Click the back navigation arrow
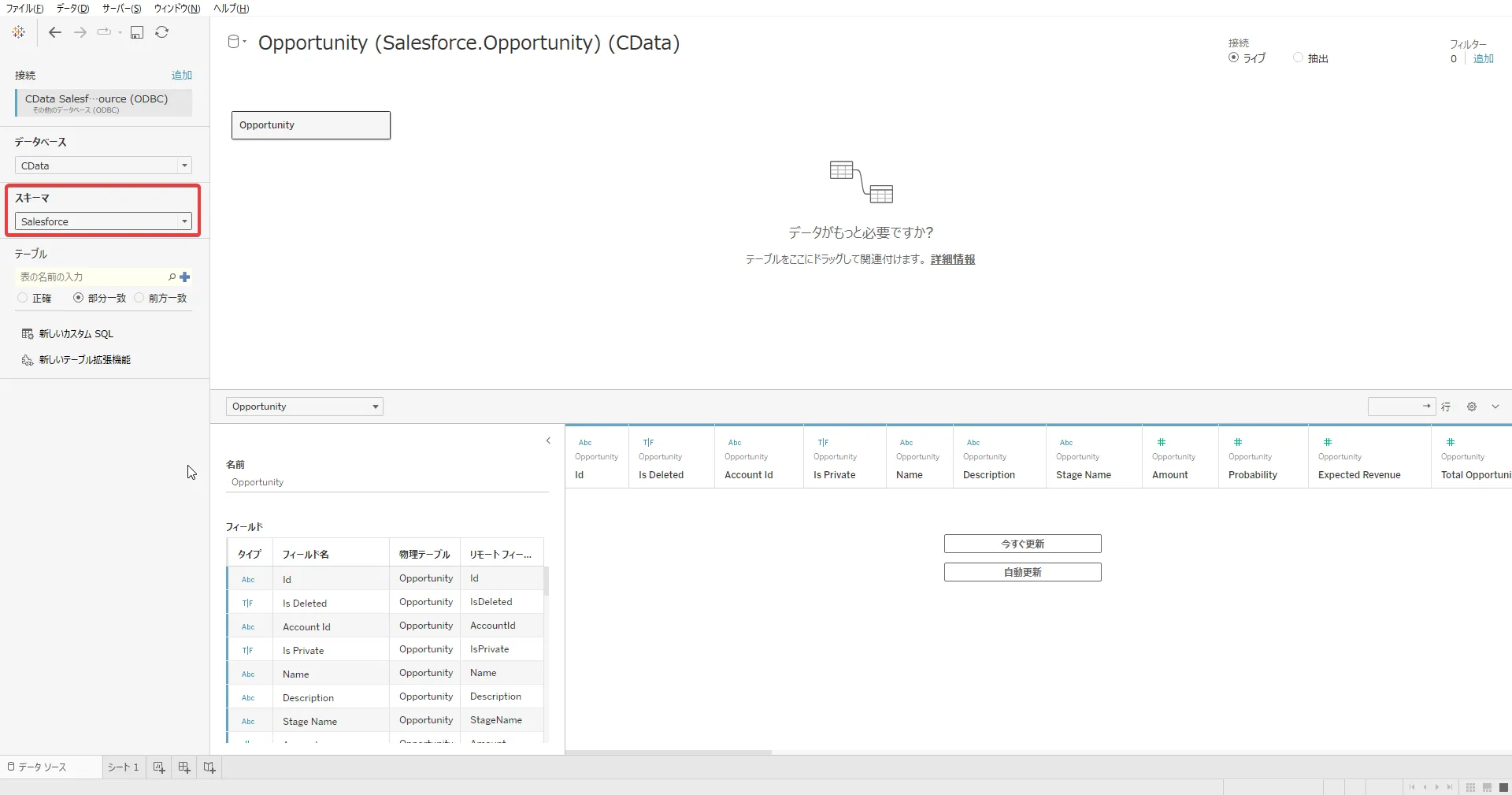1512x795 pixels. (54, 32)
